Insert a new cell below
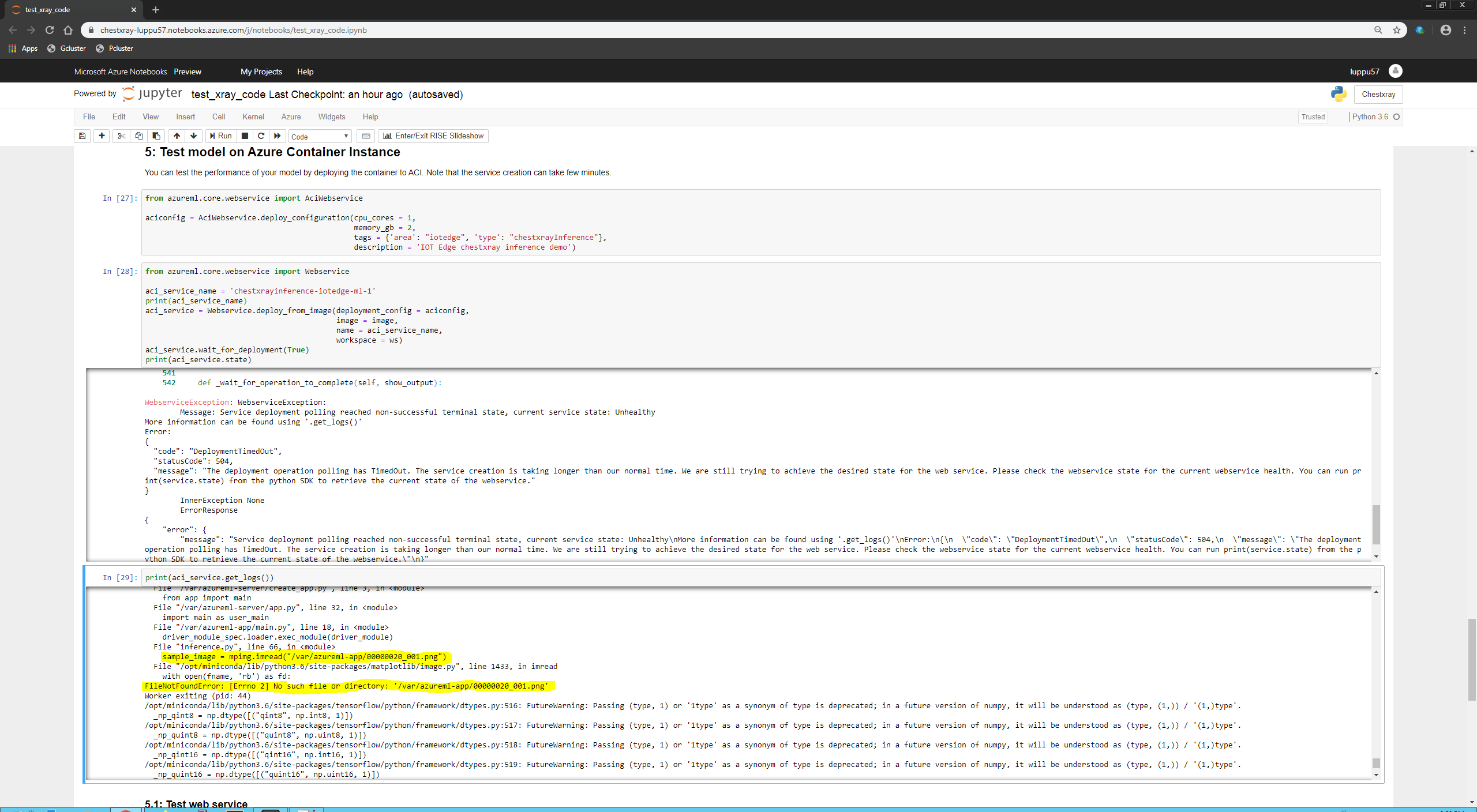 pos(101,136)
